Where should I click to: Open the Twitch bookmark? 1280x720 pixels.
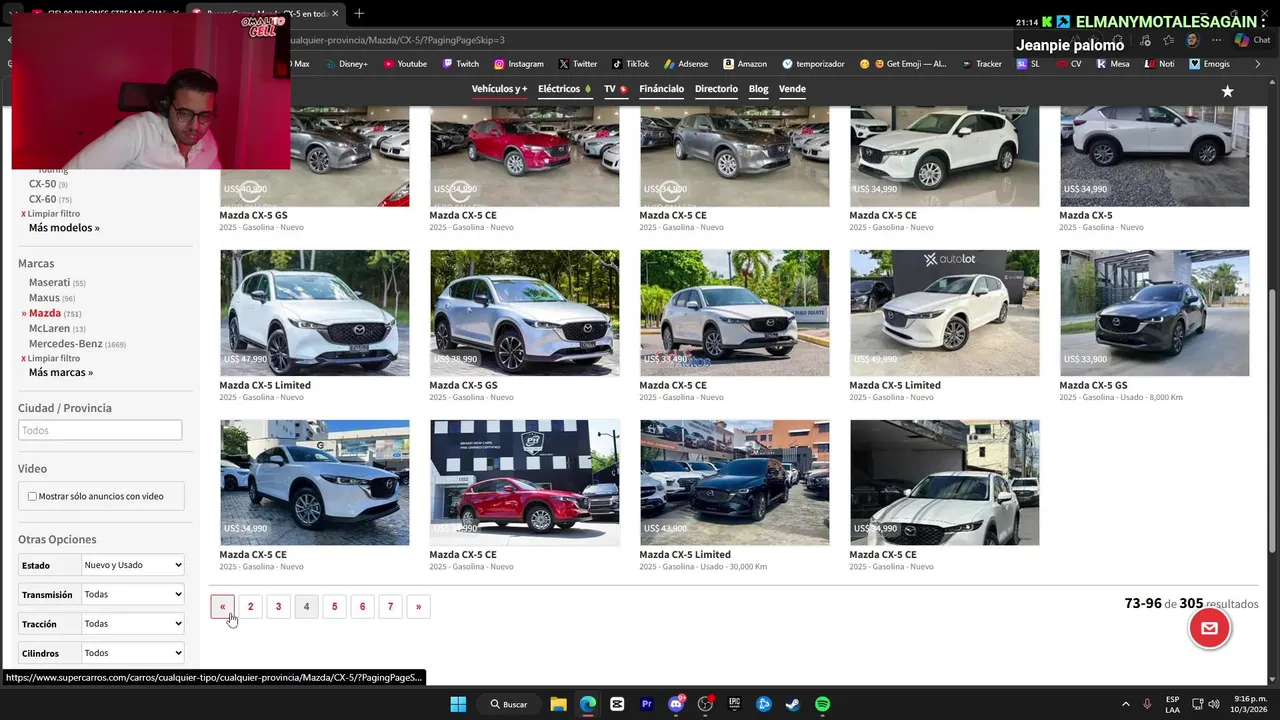click(461, 64)
